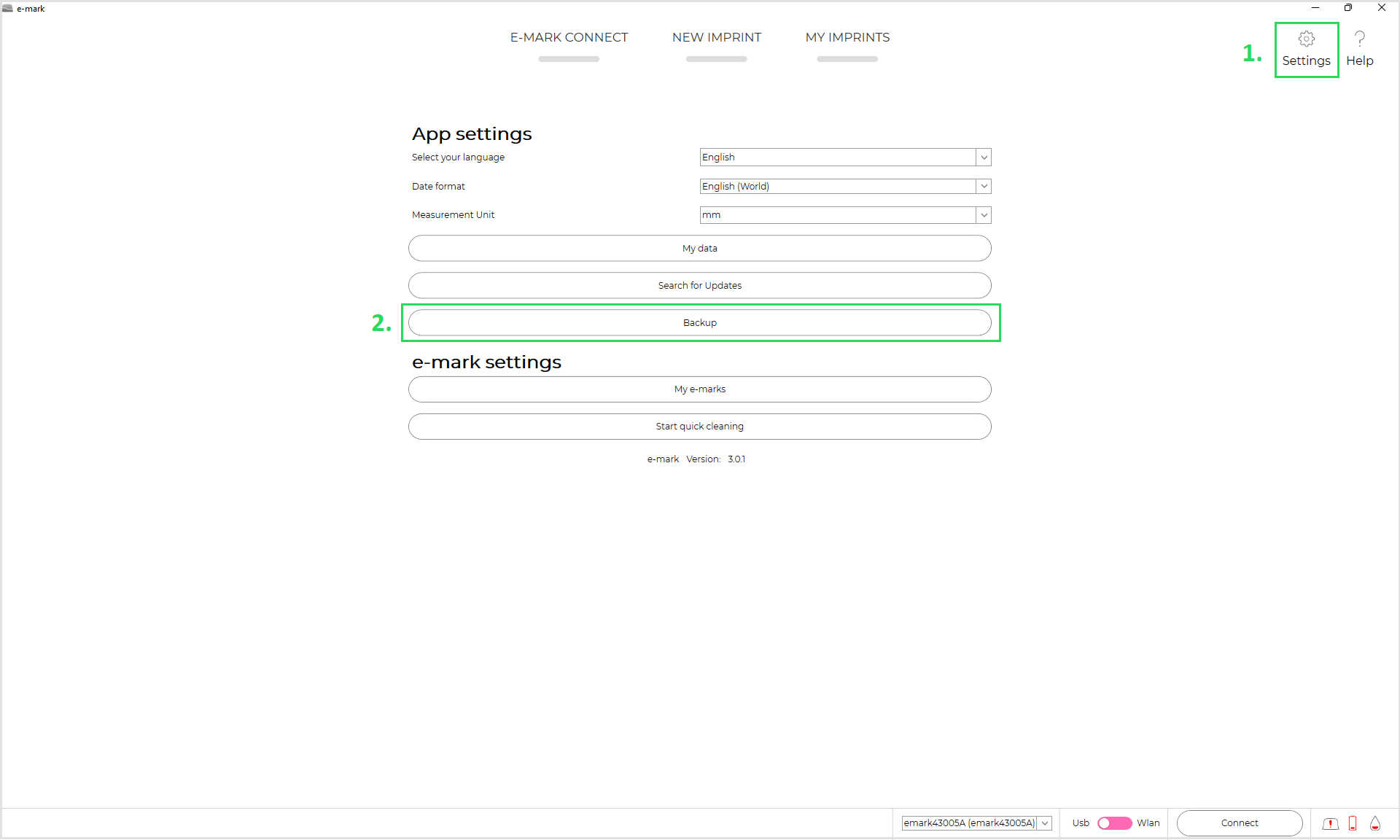1400x840 pixels.
Task: Click the Connect button
Action: (1239, 823)
